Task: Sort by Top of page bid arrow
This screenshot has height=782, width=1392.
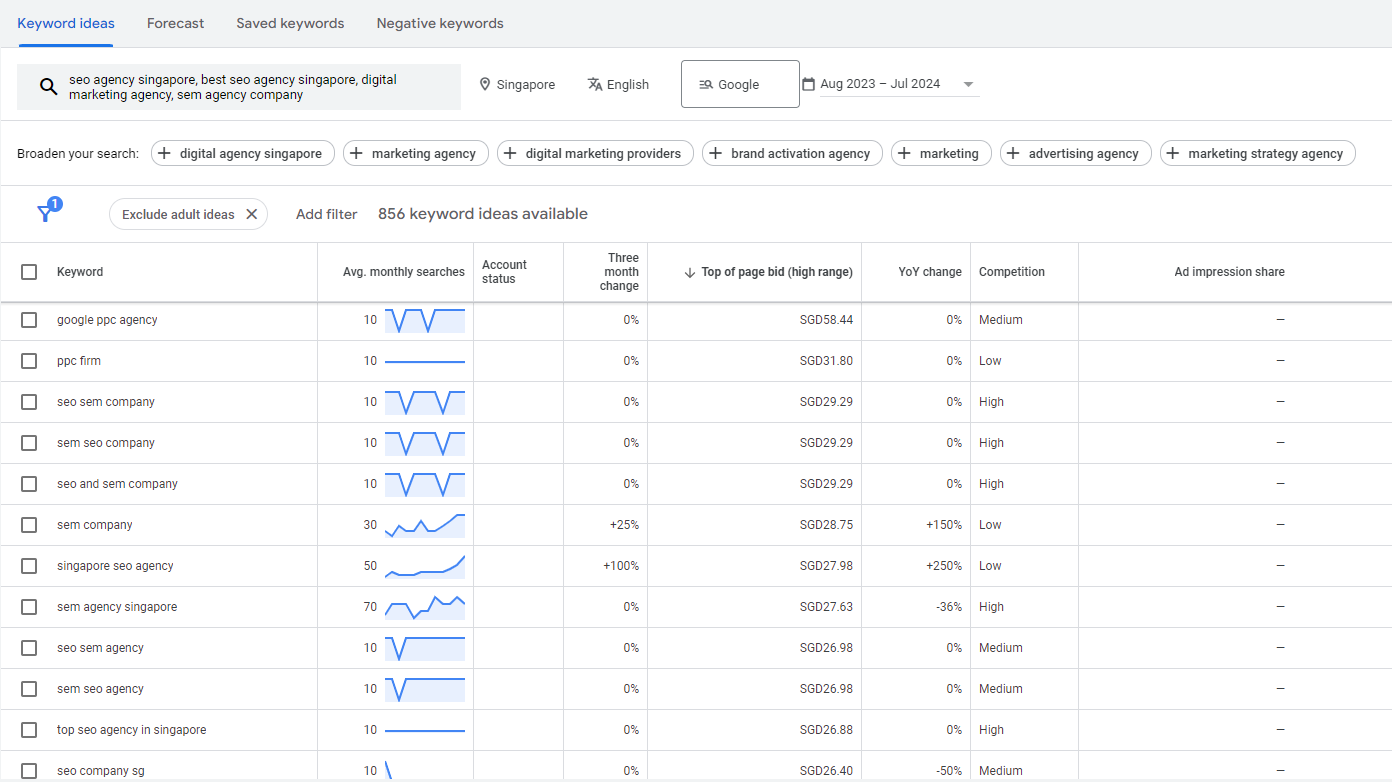Action: [689, 272]
